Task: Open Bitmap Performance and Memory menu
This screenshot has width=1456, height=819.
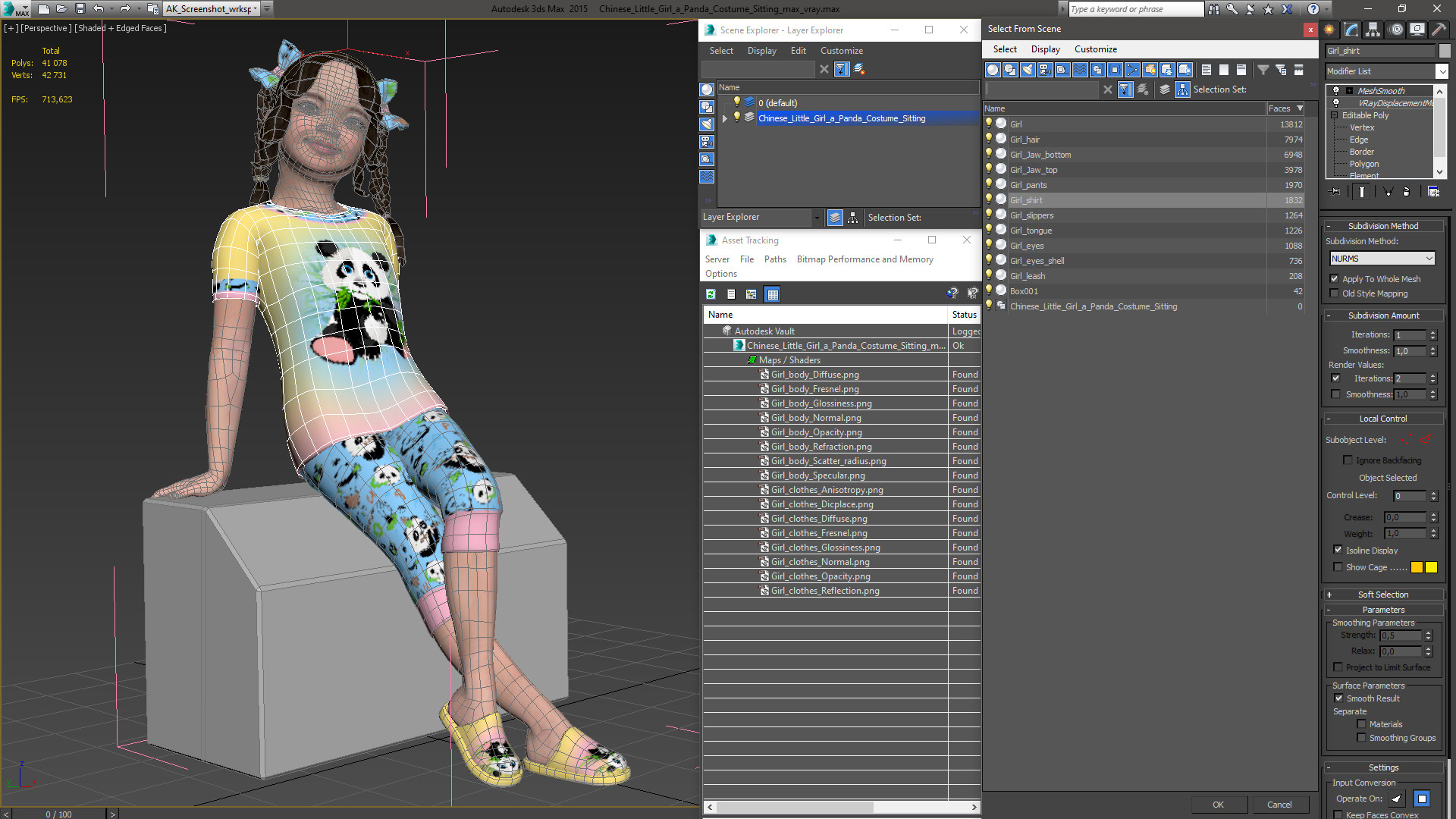Action: pos(864,259)
